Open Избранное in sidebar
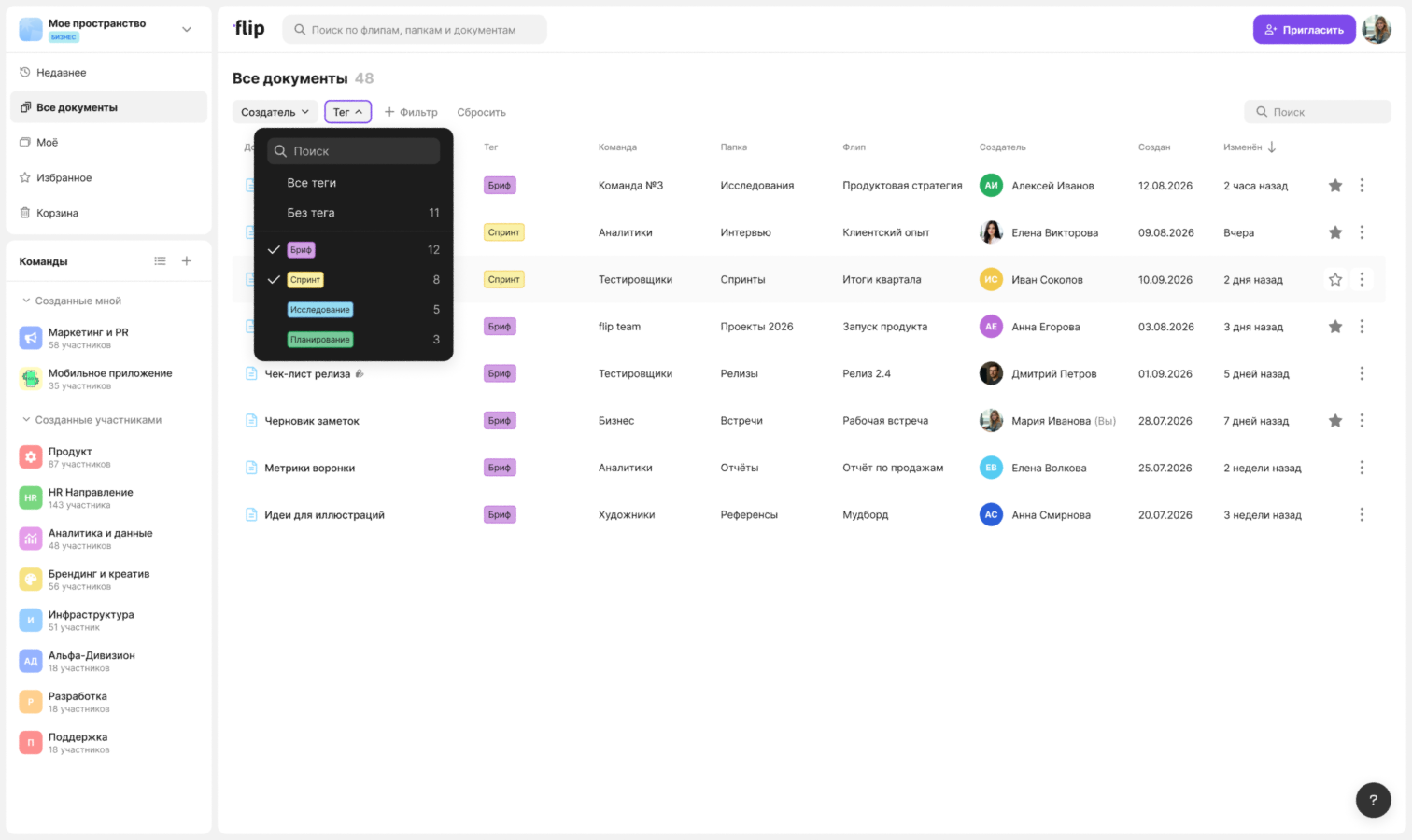1412x840 pixels. pyautogui.click(x=108, y=177)
